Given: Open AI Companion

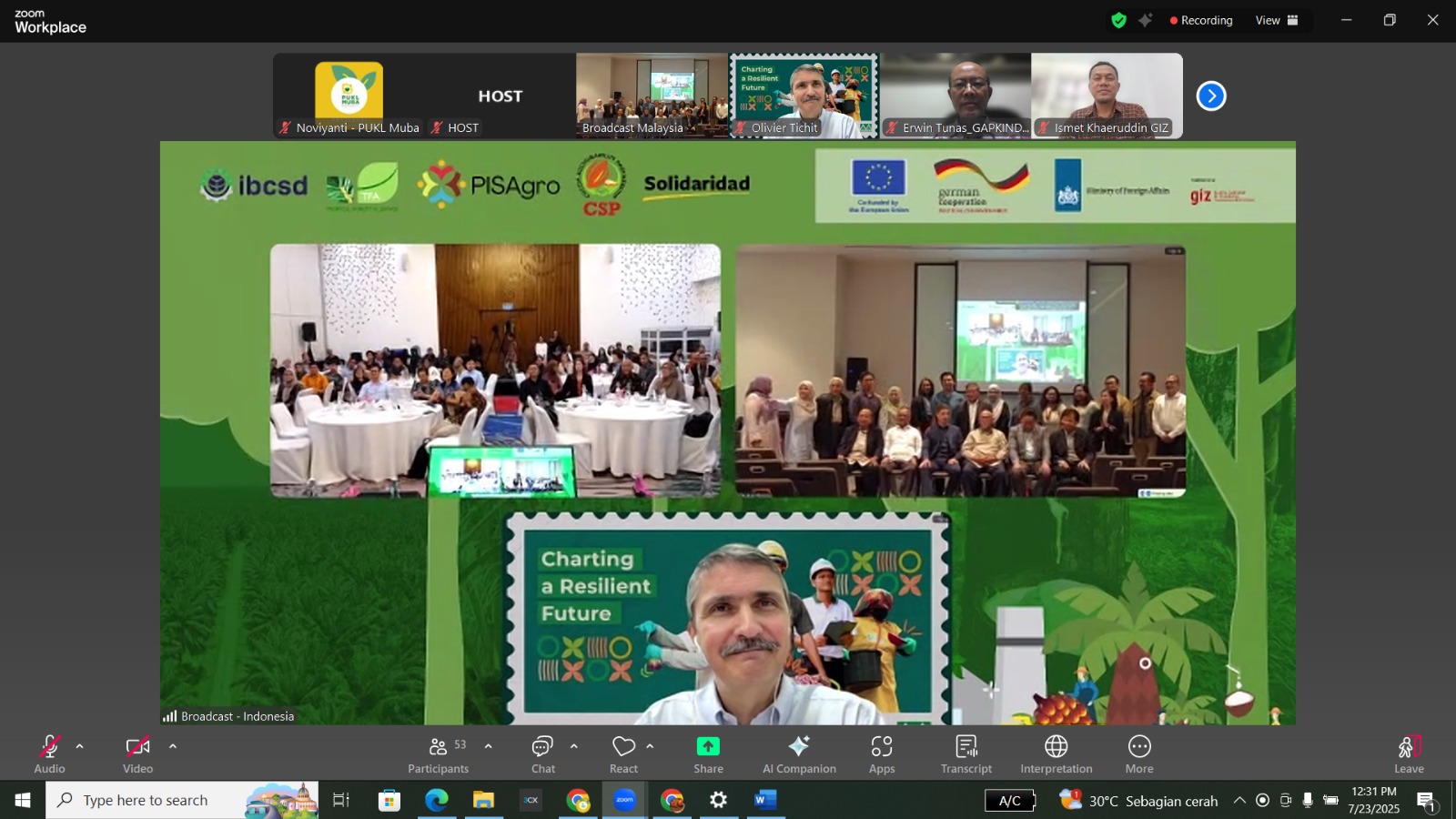Looking at the screenshot, I should (x=799, y=754).
